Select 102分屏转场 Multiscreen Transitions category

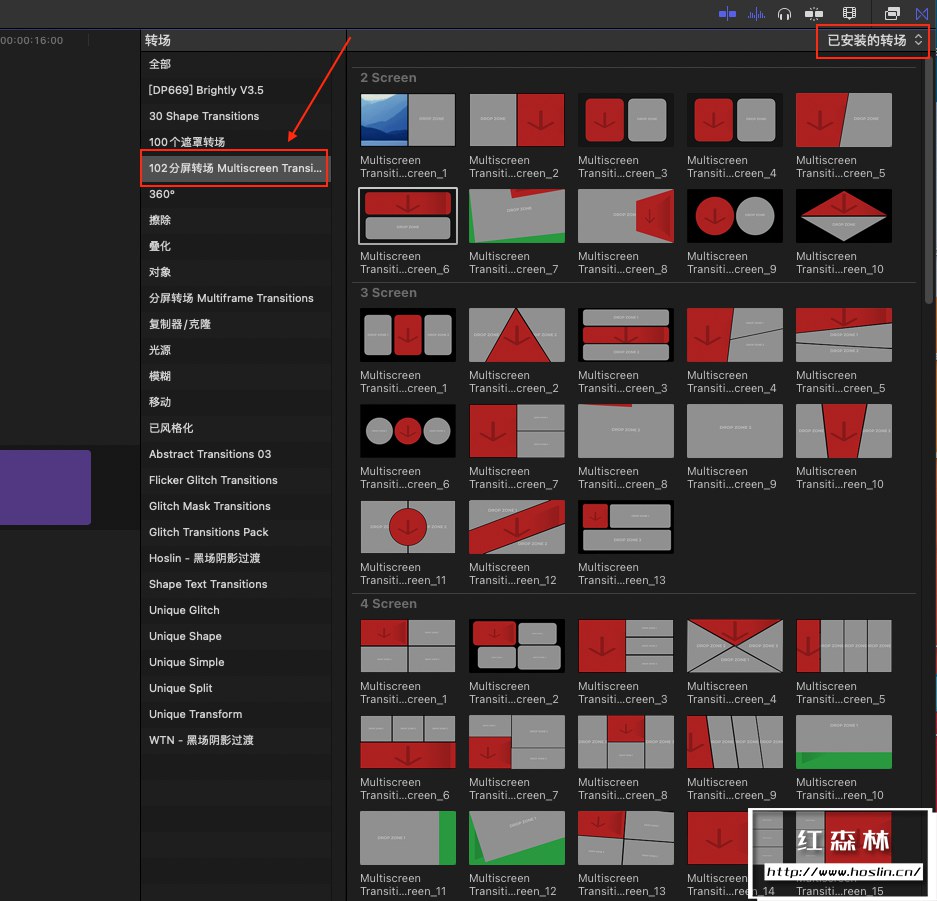(x=235, y=168)
